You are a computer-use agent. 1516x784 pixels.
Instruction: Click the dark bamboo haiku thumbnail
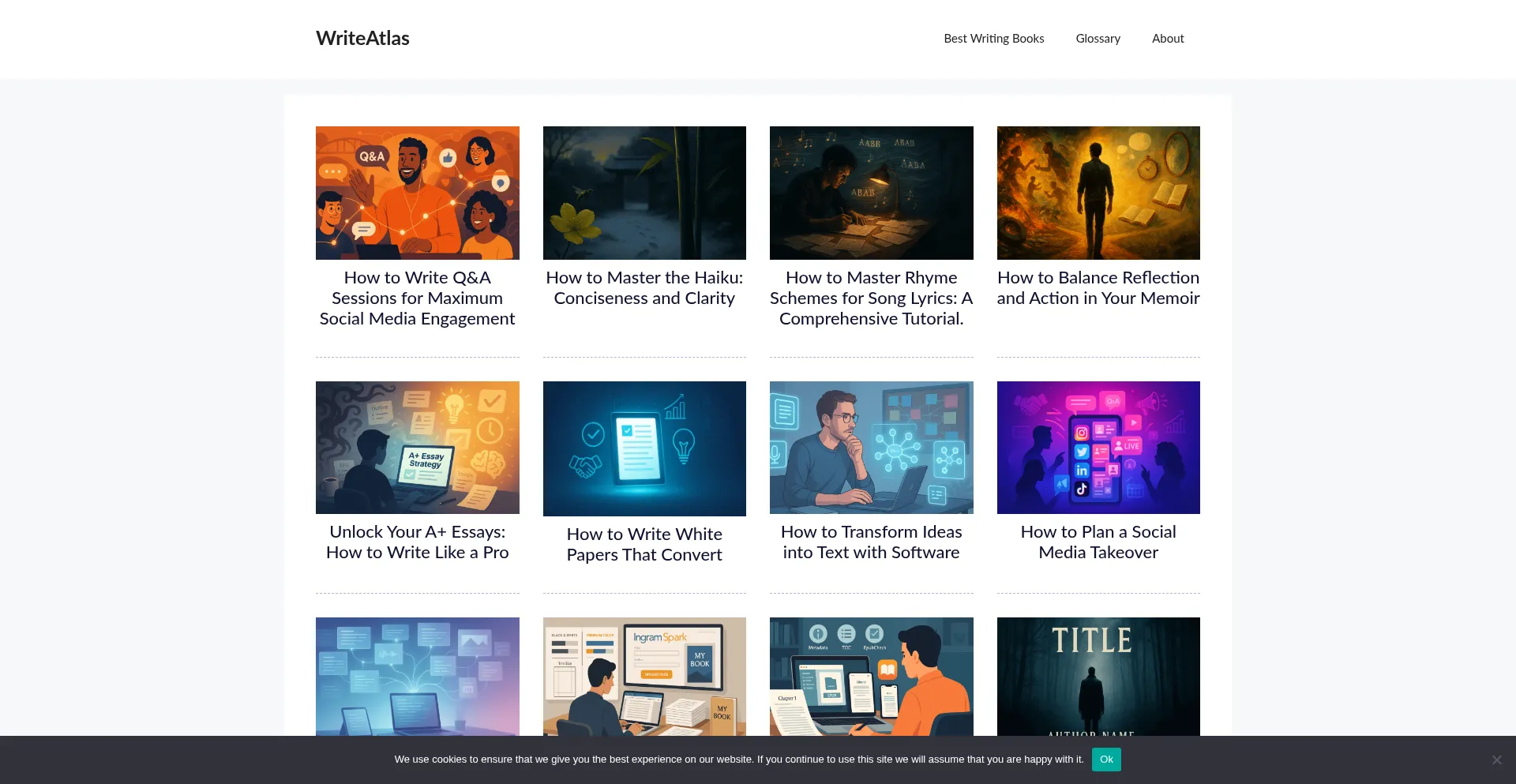pos(644,193)
